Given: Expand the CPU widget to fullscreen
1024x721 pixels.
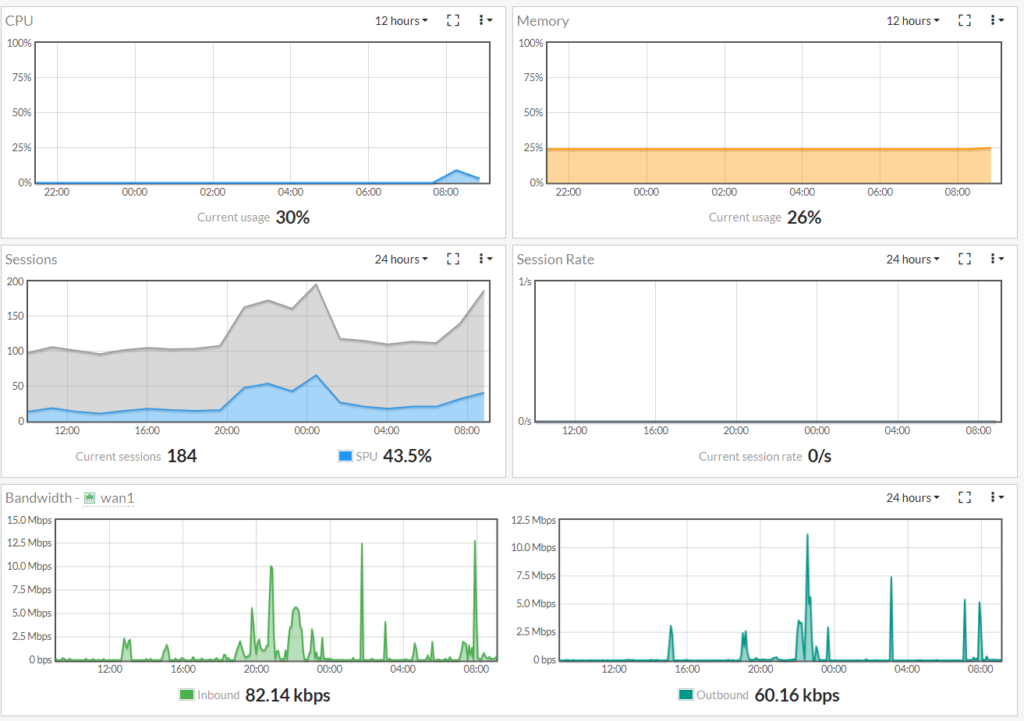Looking at the screenshot, I should (x=453, y=20).
